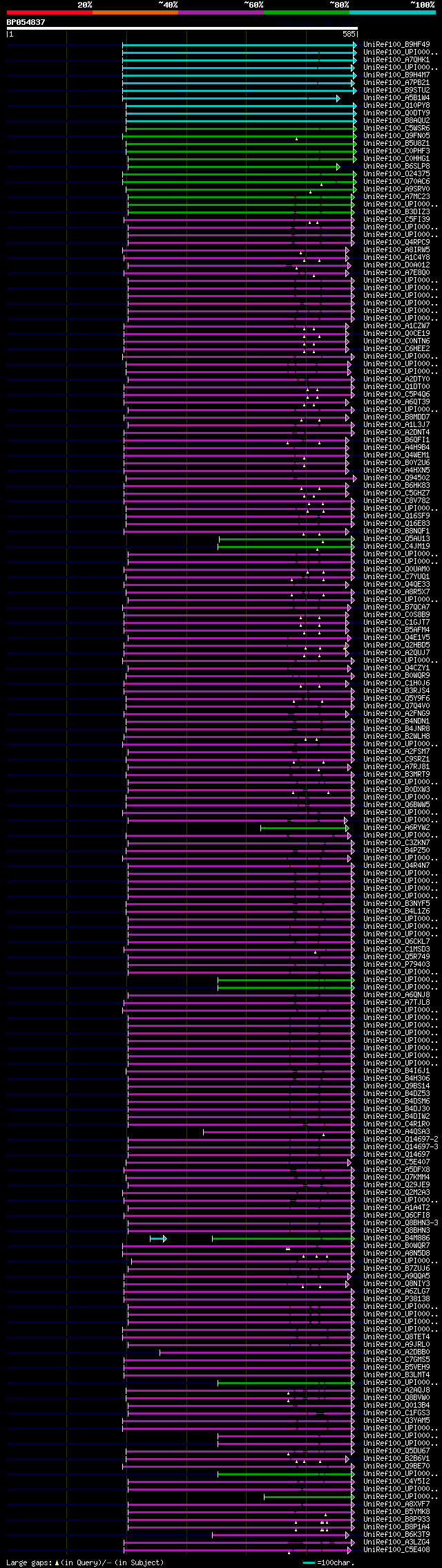Select hit UniRef100_A7QHK1
Screen dimensions: 442x1568
click(x=396, y=59)
